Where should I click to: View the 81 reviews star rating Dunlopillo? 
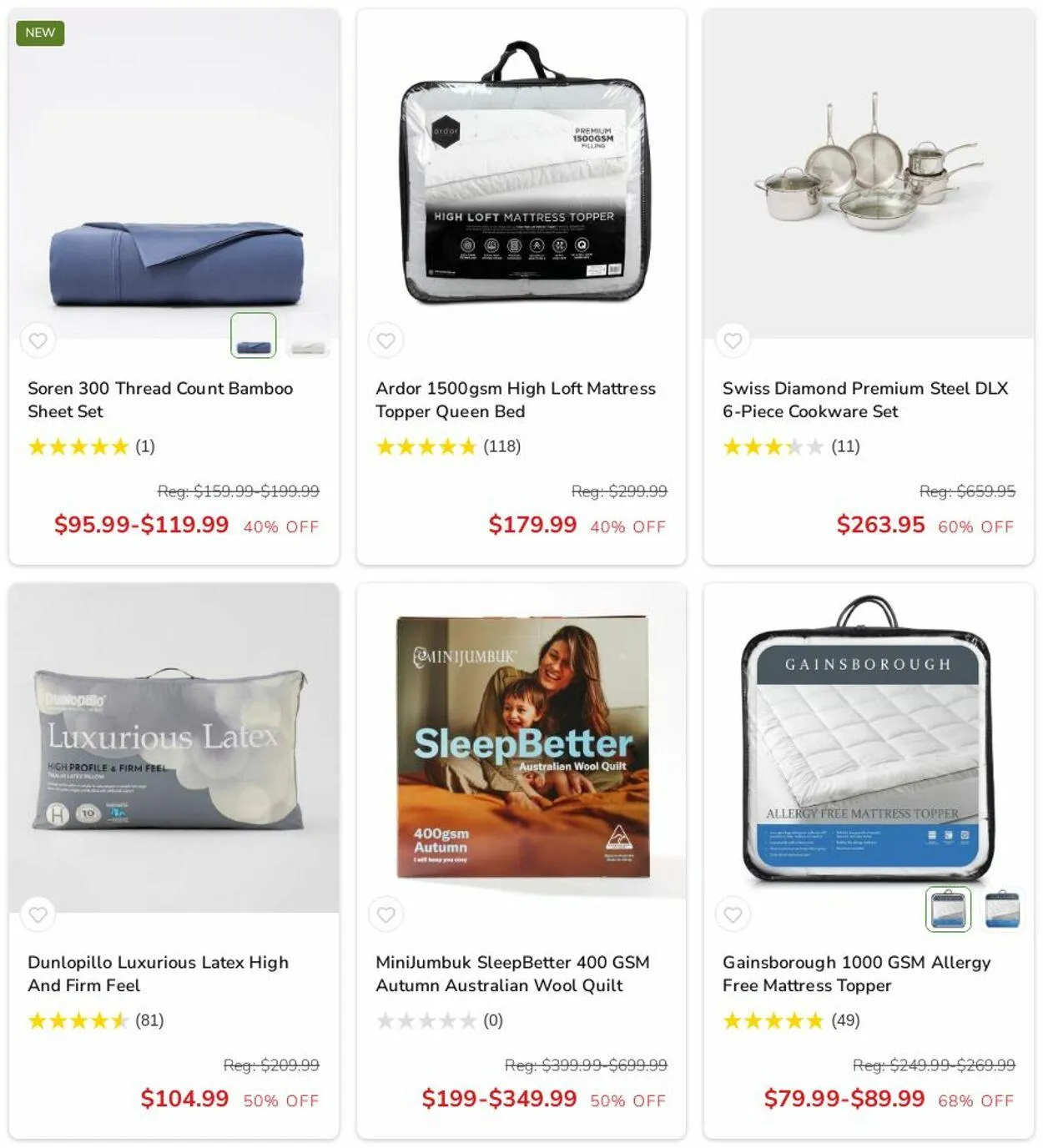(96, 1020)
